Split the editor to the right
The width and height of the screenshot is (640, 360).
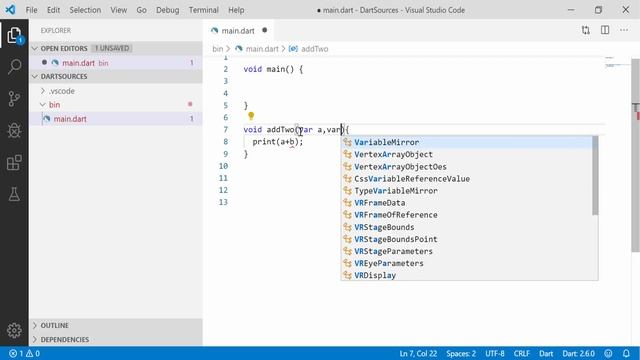click(x=605, y=30)
